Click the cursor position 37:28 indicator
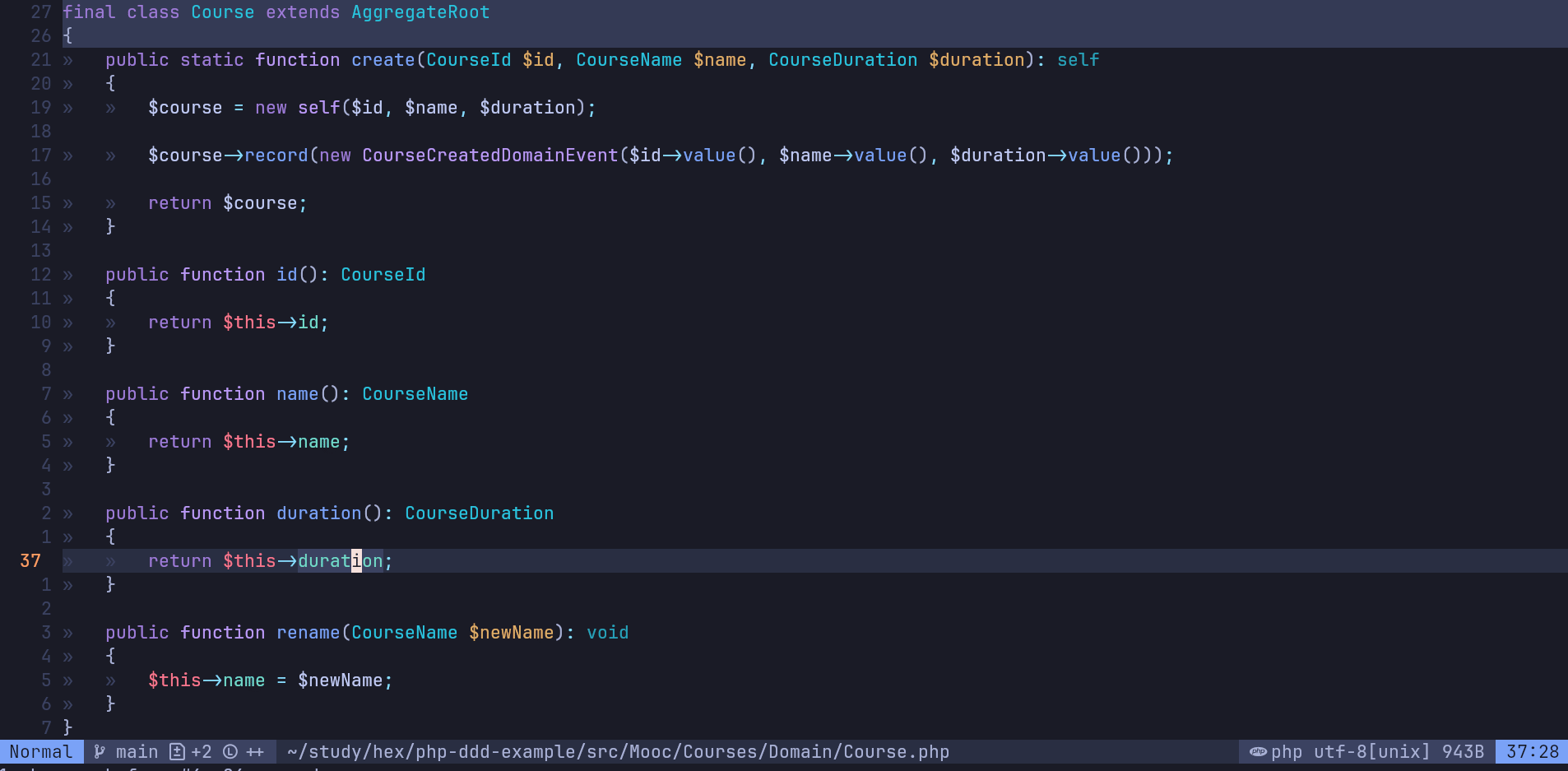The width and height of the screenshot is (1568, 771). [1532, 751]
